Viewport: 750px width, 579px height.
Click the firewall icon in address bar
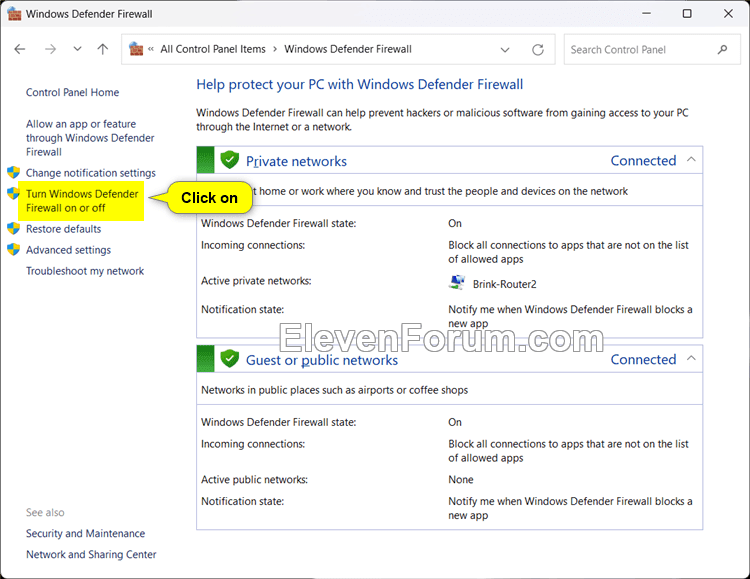[x=136, y=49]
